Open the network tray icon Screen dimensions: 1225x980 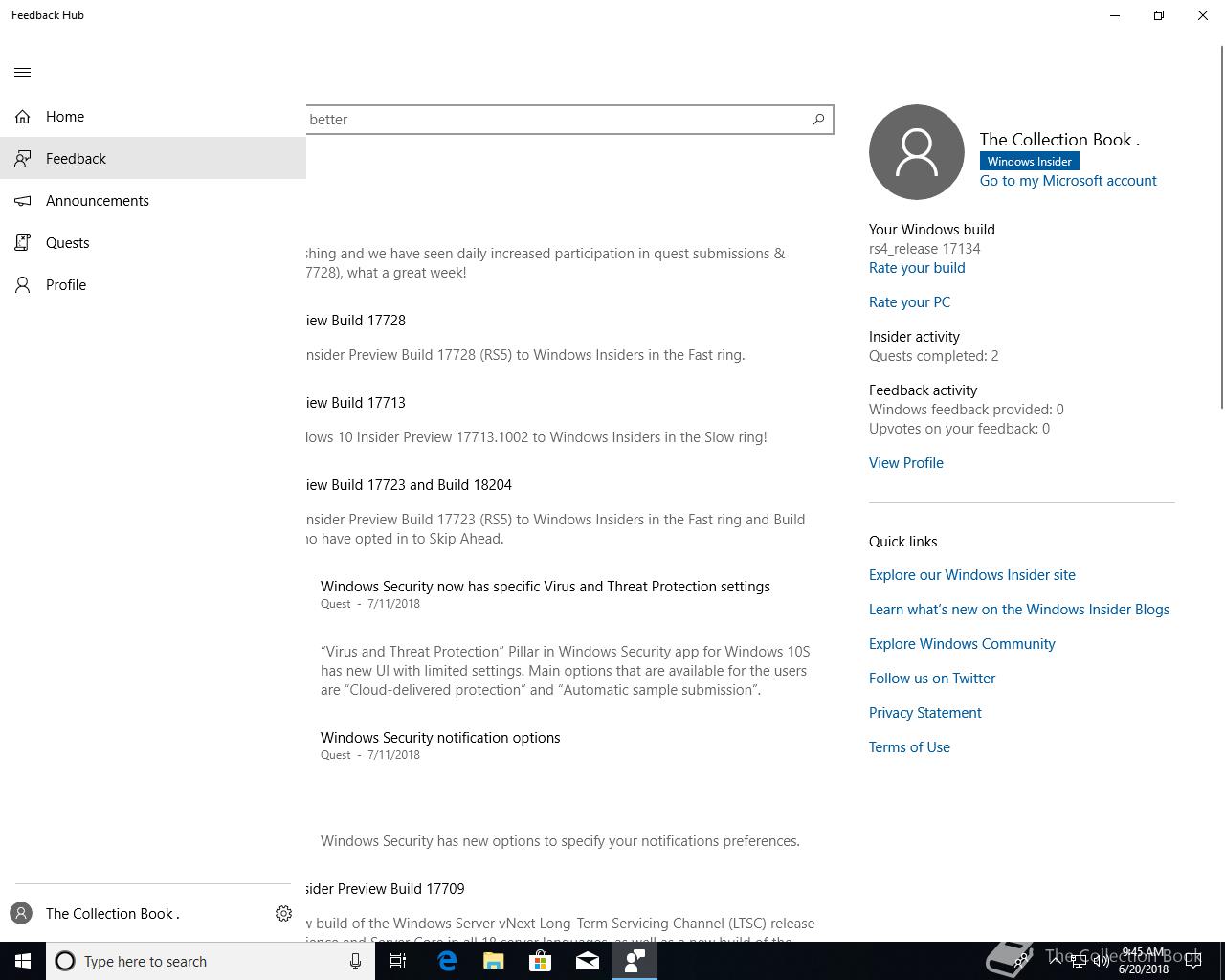tap(1078, 961)
